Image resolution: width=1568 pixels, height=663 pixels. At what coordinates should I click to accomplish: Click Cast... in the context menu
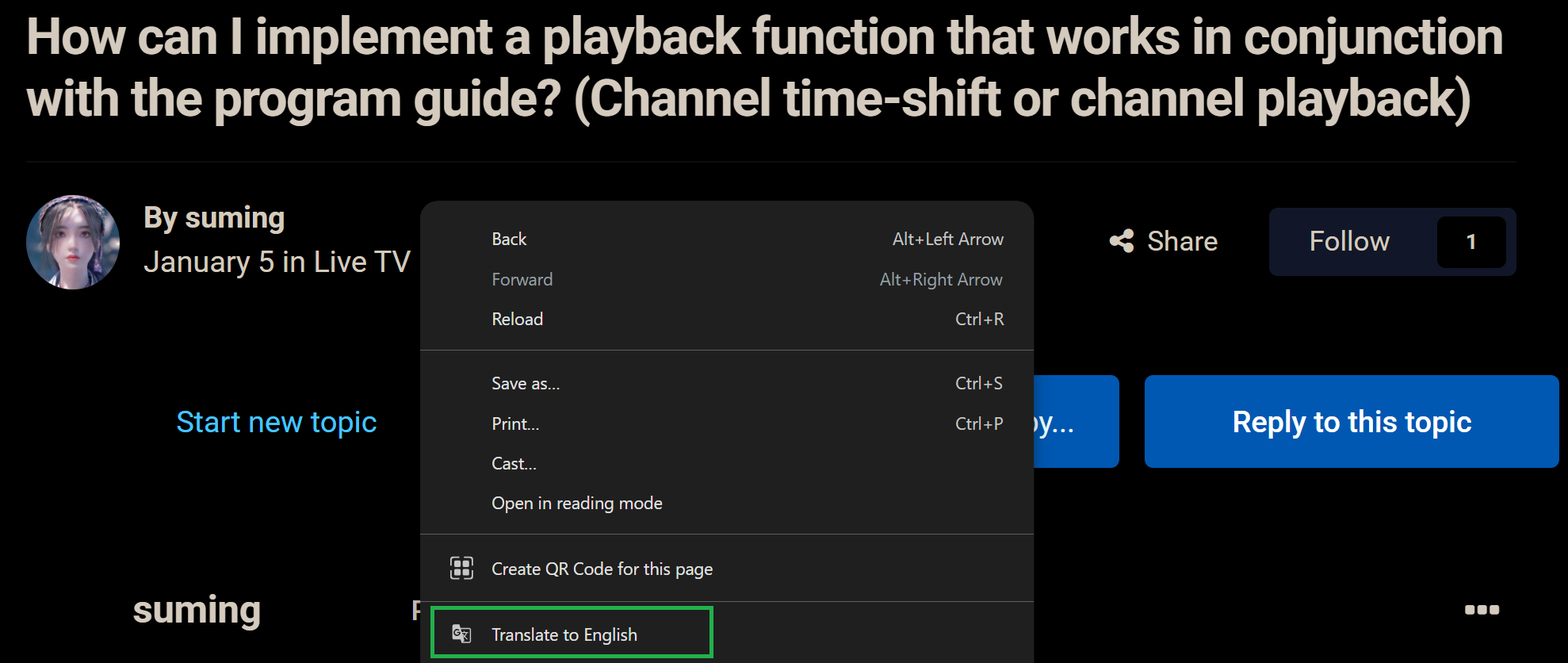pyautogui.click(x=514, y=464)
